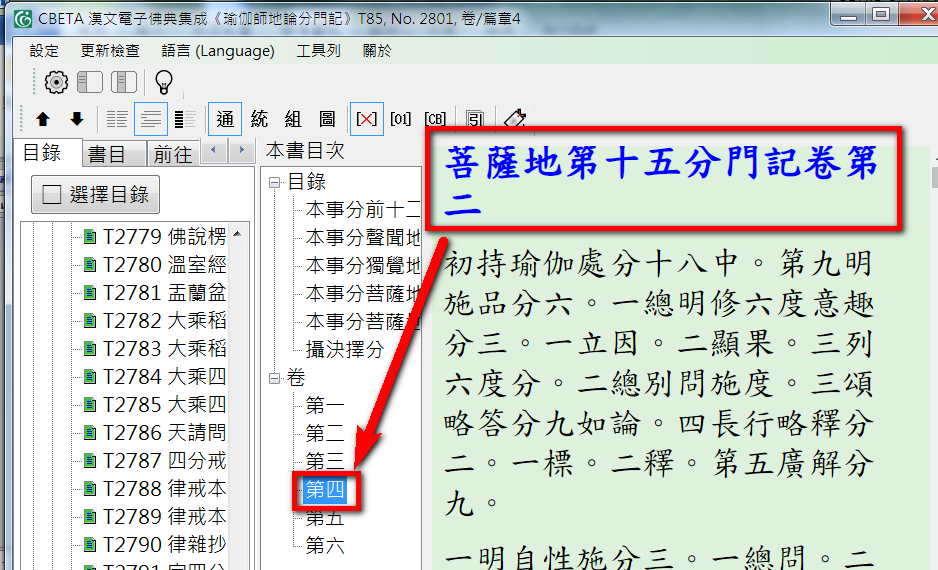Click the eraser icon in toolbar
This screenshot has width=938, height=570.
(514, 119)
